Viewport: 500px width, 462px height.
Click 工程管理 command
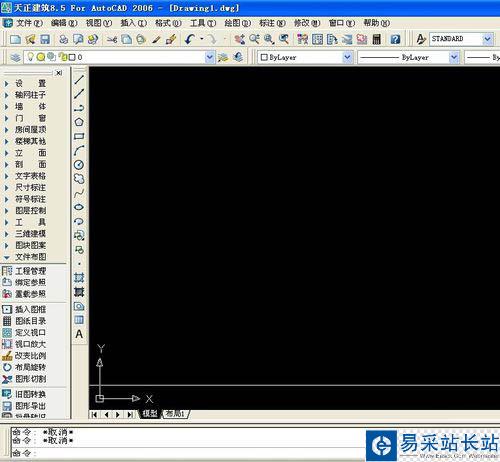click(x=24, y=271)
